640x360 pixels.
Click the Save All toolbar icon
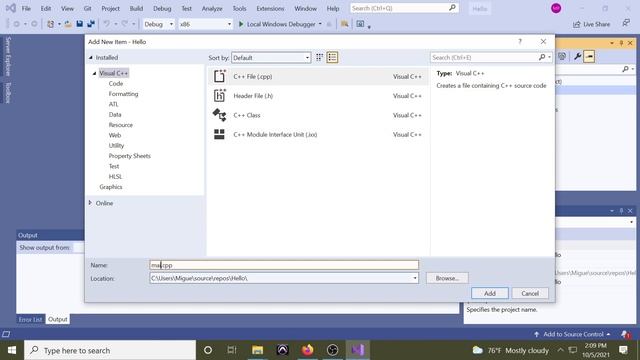(91, 24)
